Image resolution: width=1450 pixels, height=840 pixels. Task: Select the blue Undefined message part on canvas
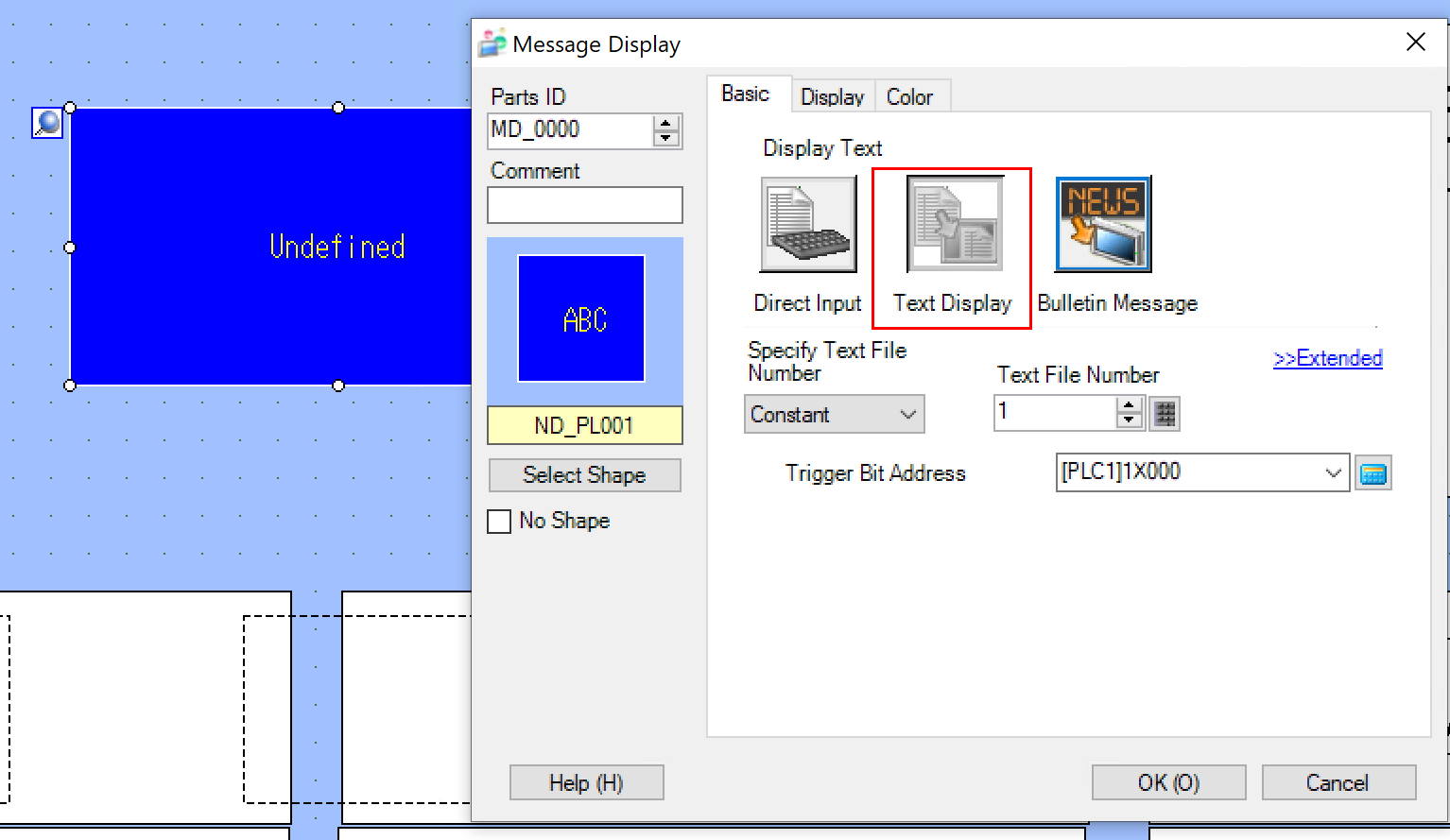tap(271, 247)
